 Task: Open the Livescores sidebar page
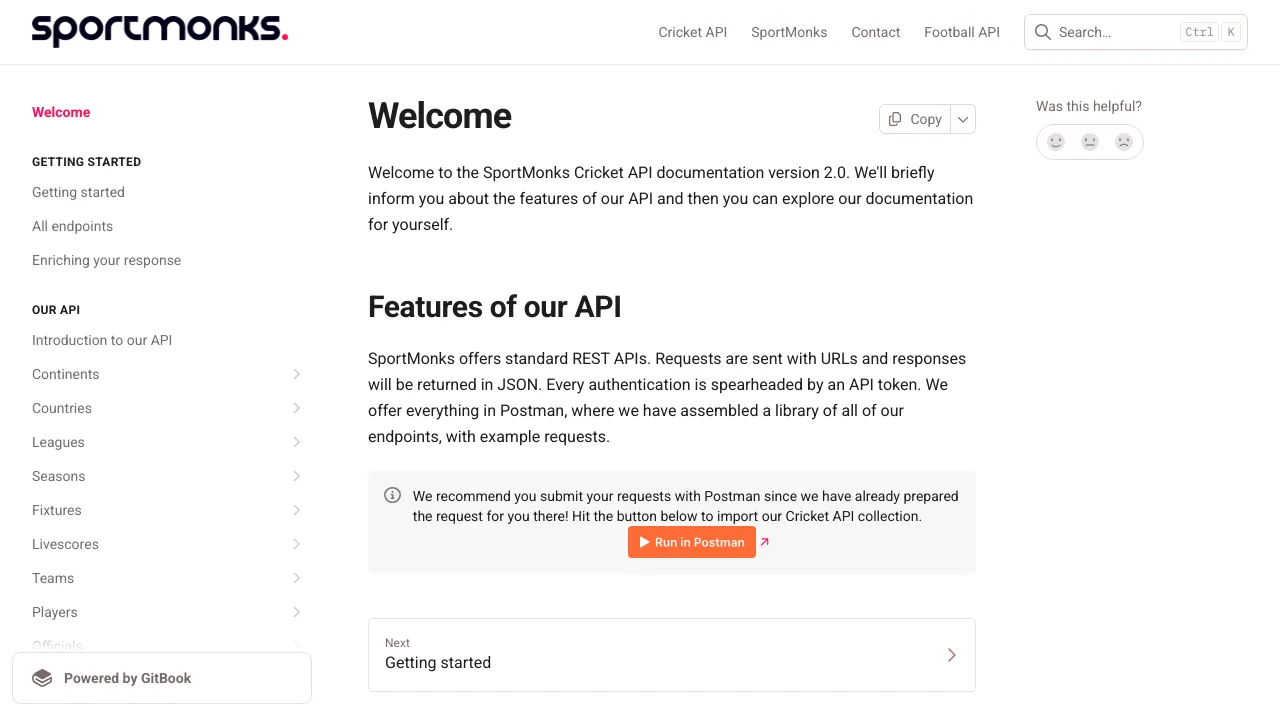65,544
